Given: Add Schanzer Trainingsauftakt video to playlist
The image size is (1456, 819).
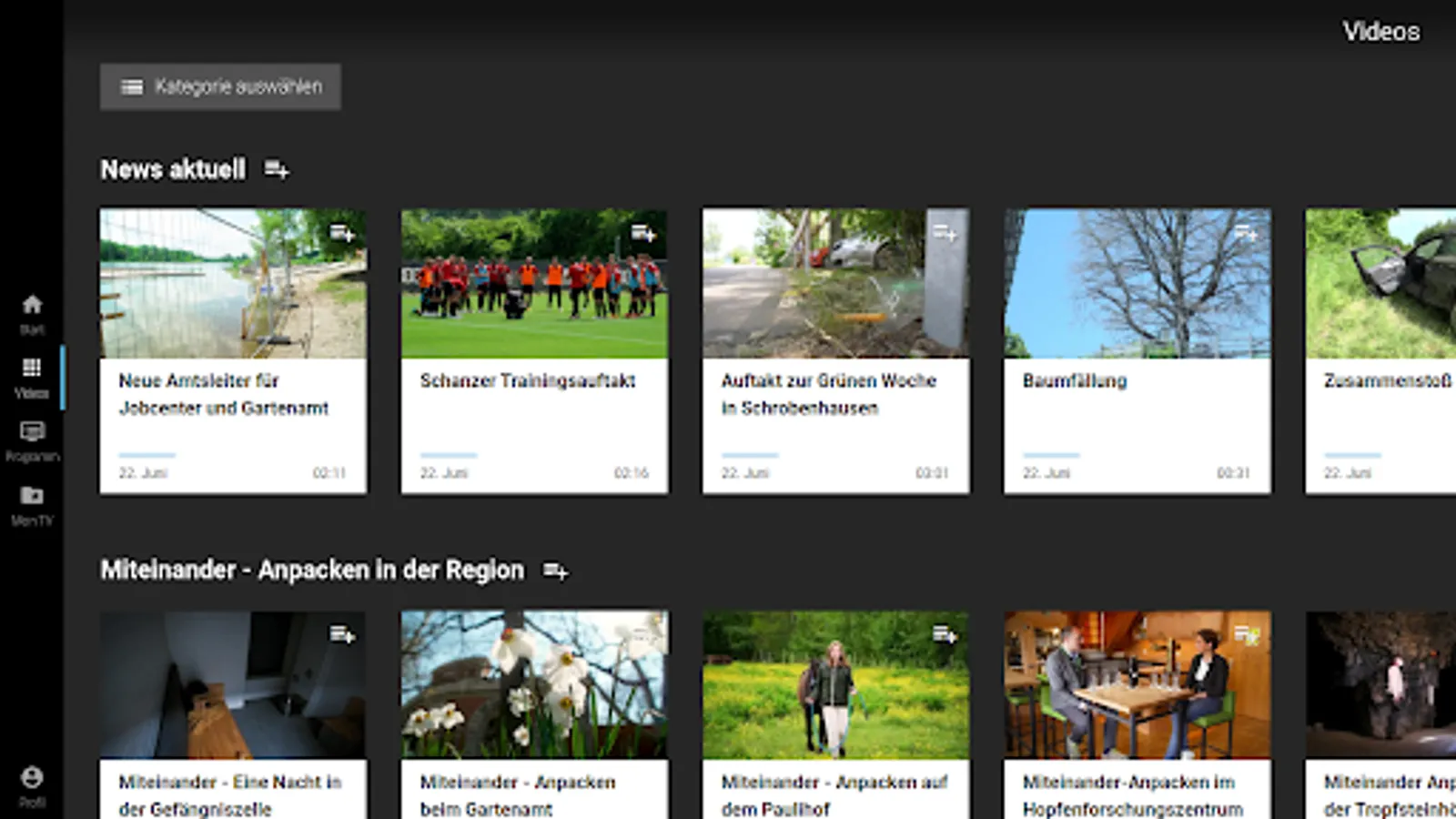Looking at the screenshot, I should [643, 233].
